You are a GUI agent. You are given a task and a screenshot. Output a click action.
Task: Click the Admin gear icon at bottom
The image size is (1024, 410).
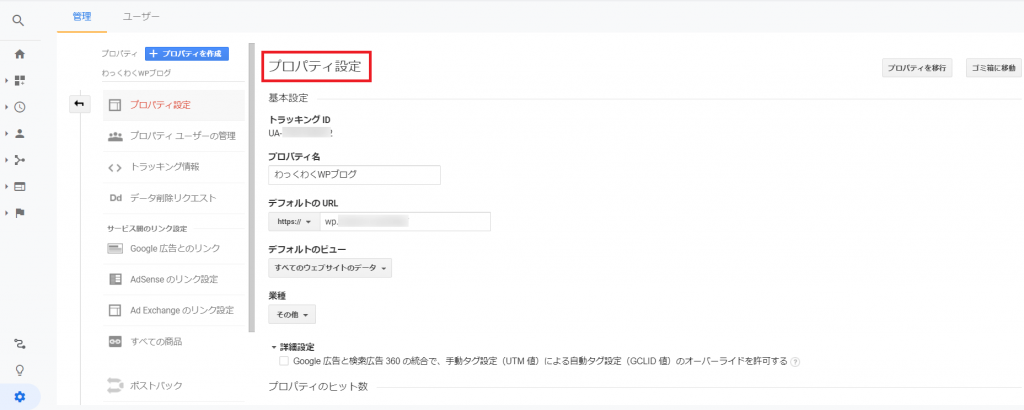click(19, 397)
